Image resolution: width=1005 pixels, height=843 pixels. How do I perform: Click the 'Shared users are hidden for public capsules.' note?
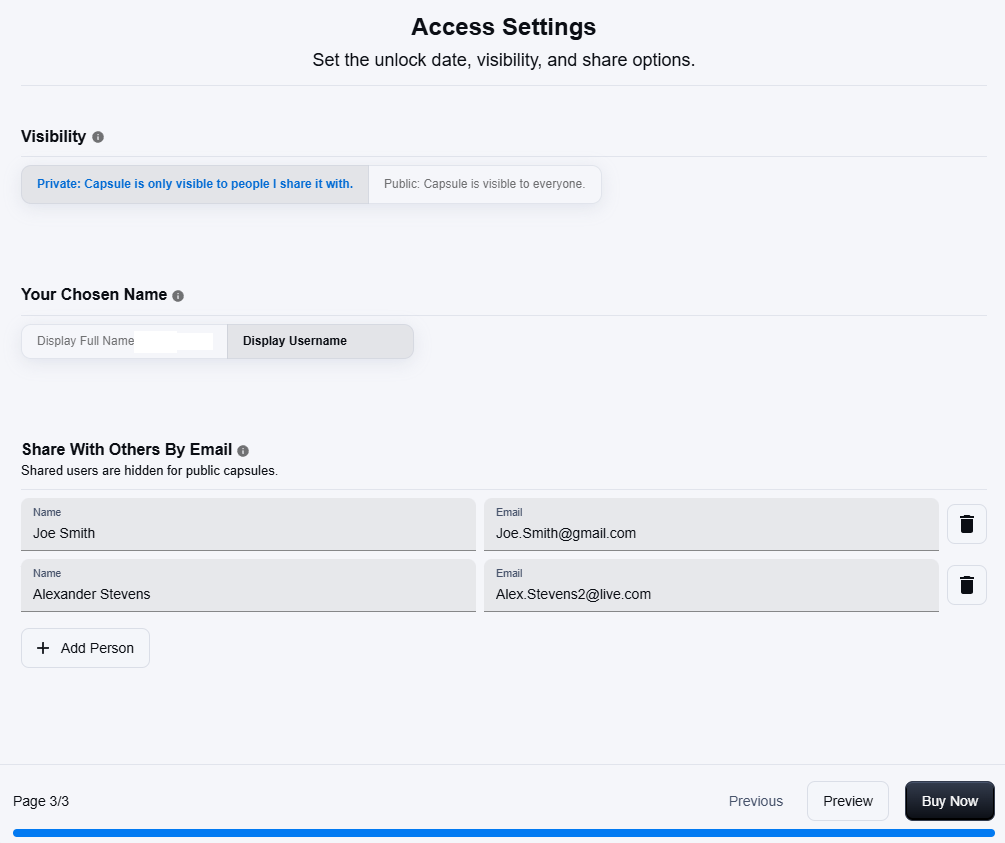[x=149, y=471]
